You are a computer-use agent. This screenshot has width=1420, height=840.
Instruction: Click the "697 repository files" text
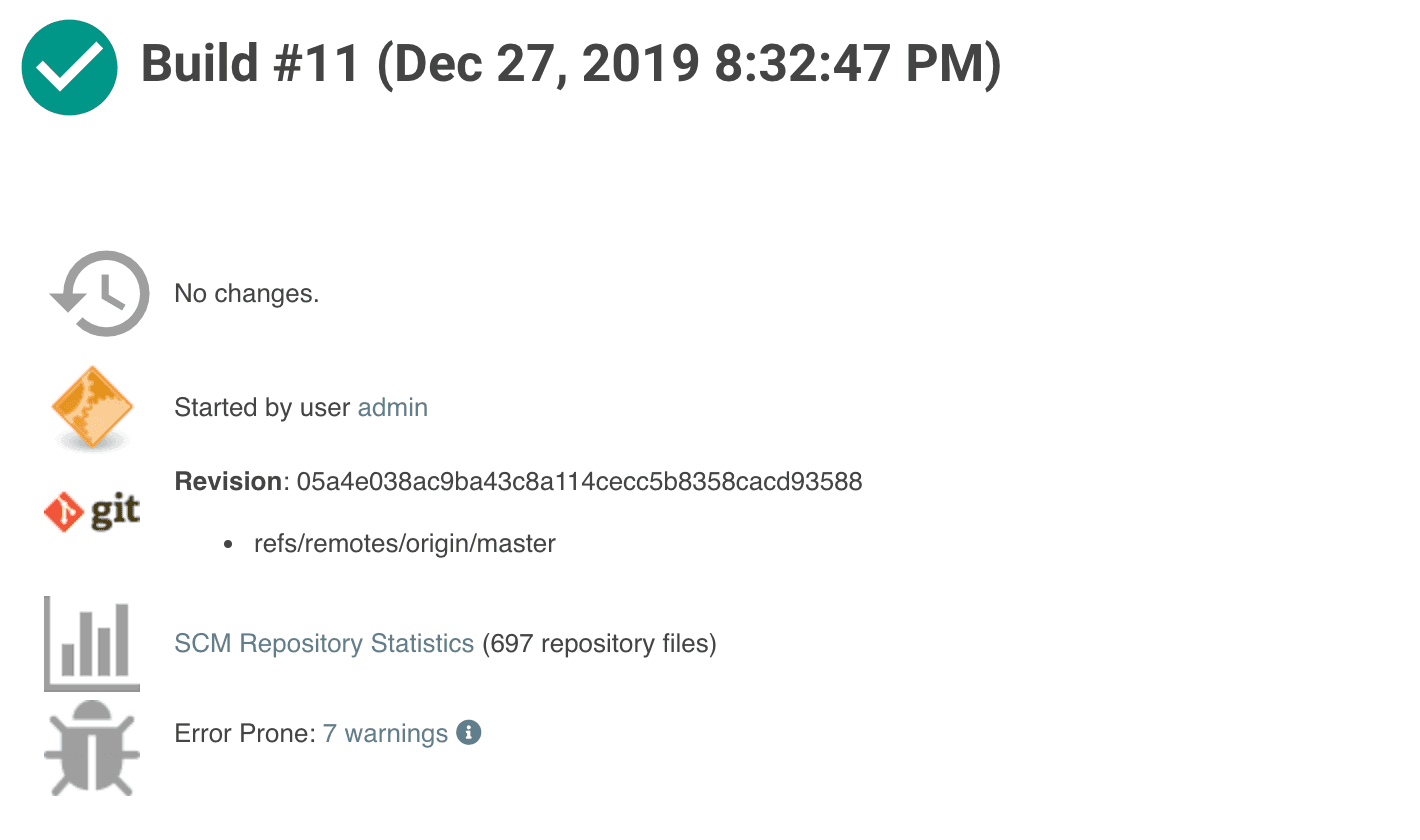(599, 643)
